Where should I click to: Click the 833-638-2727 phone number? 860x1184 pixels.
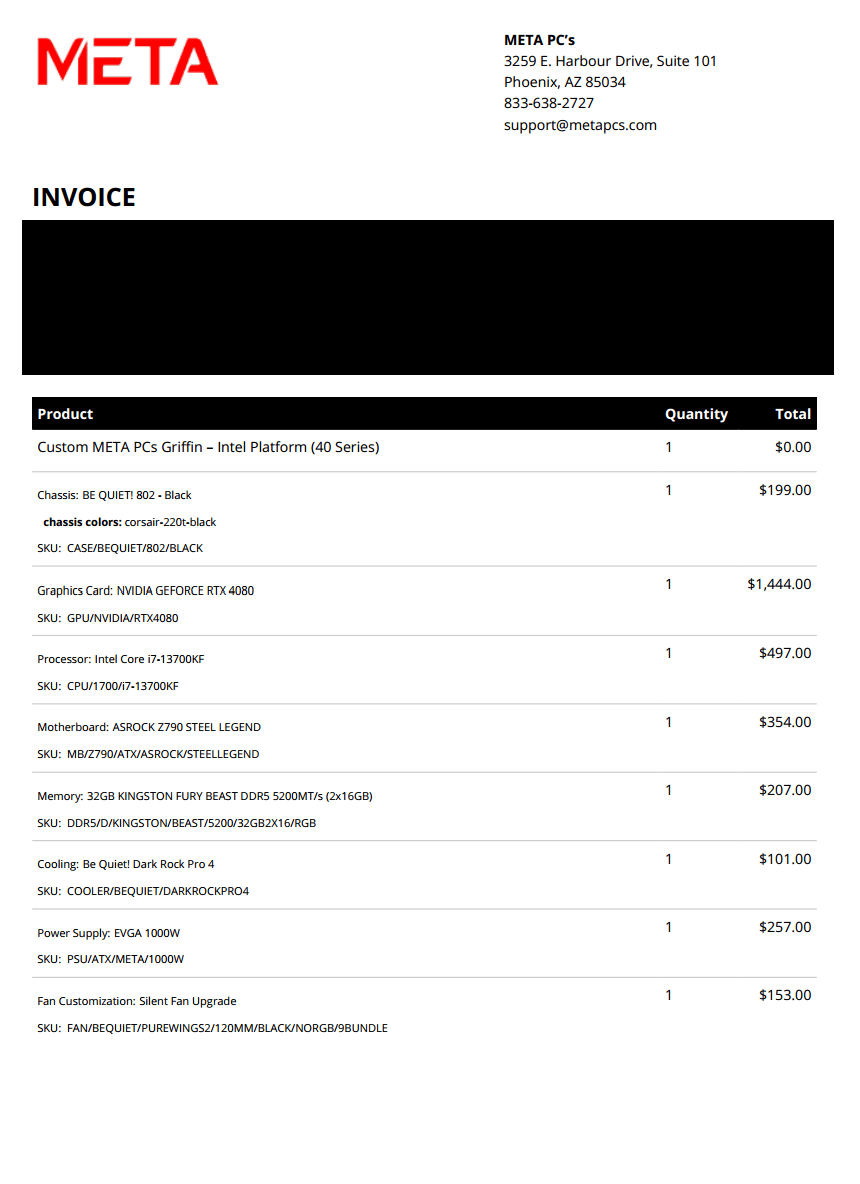(549, 103)
